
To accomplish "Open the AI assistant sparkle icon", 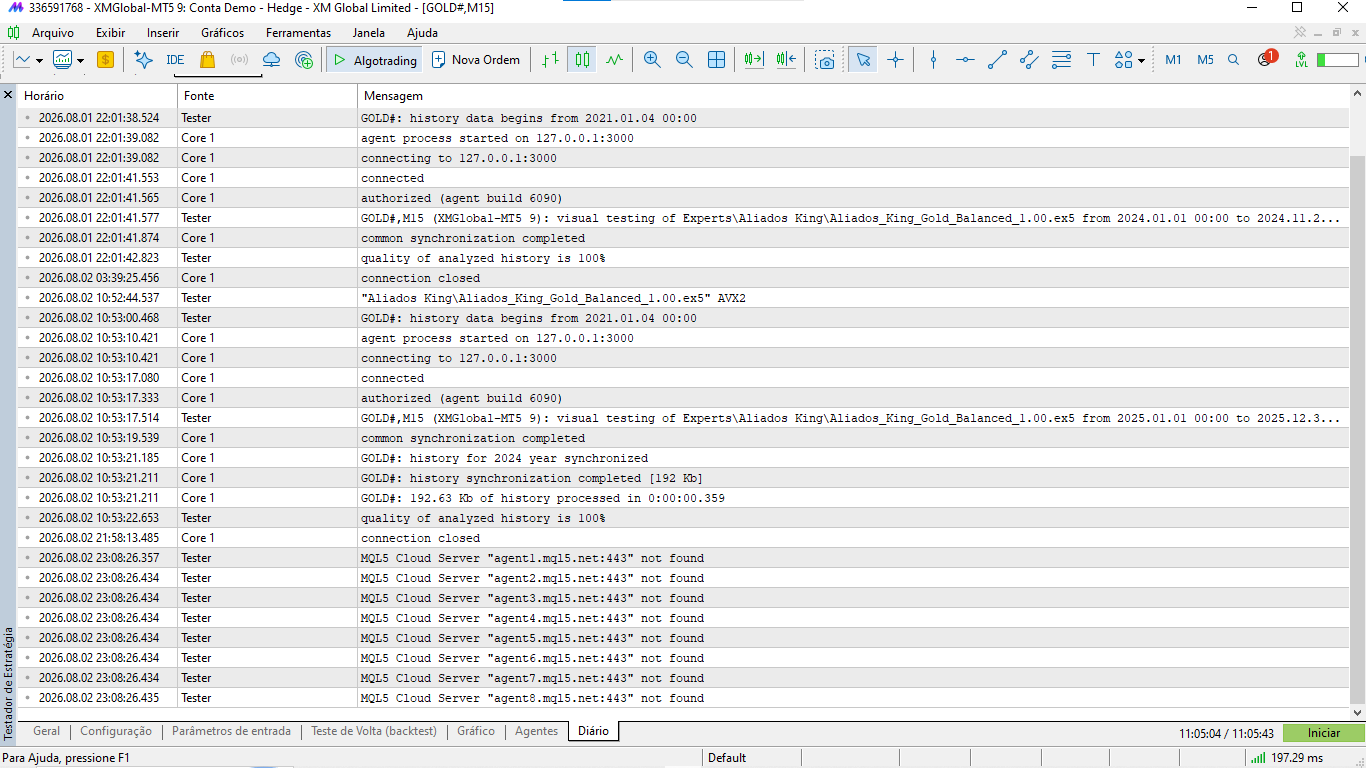I will [x=143, y=60].
